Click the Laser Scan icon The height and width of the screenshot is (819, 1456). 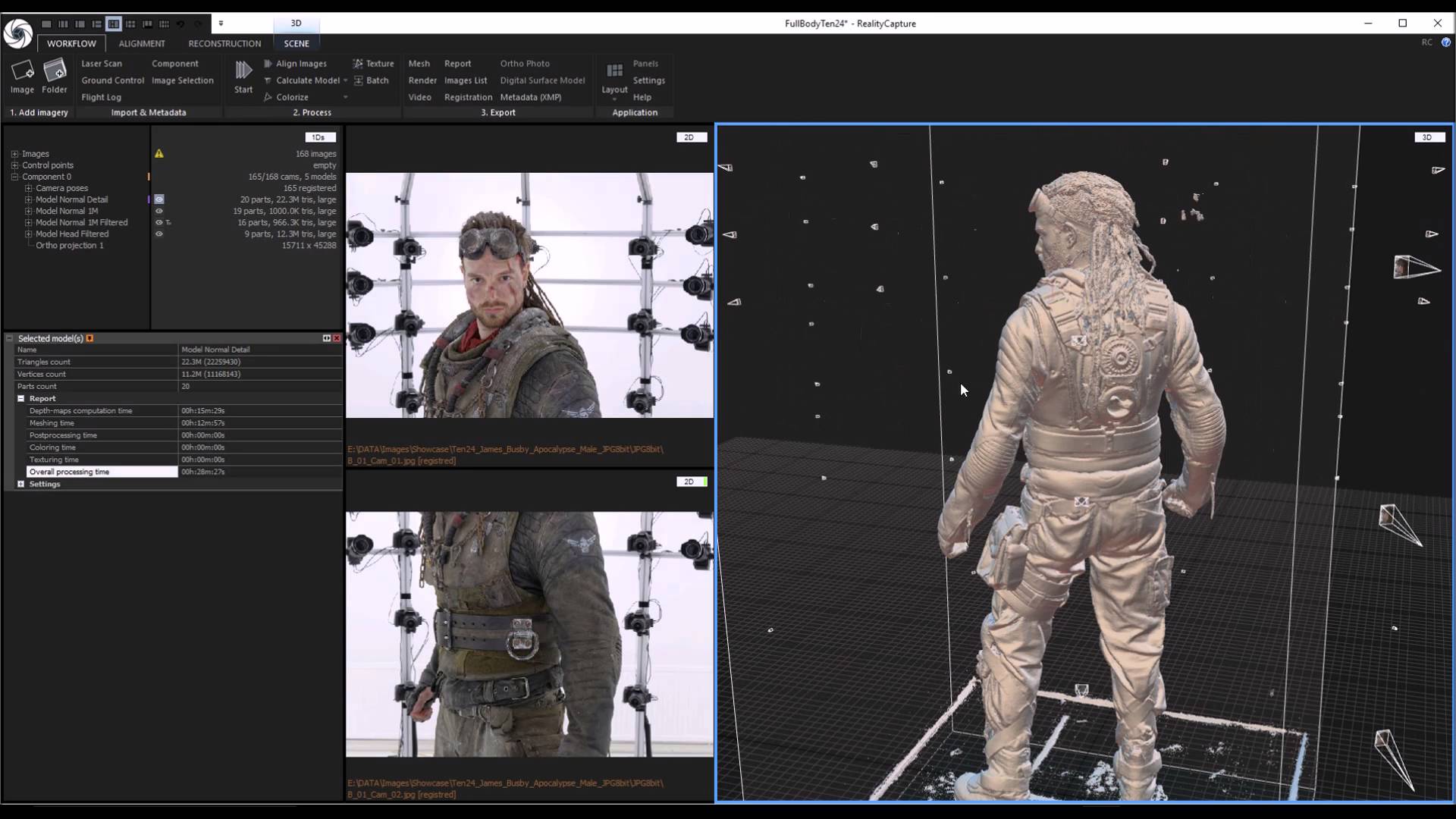click(x=101, y=63)
